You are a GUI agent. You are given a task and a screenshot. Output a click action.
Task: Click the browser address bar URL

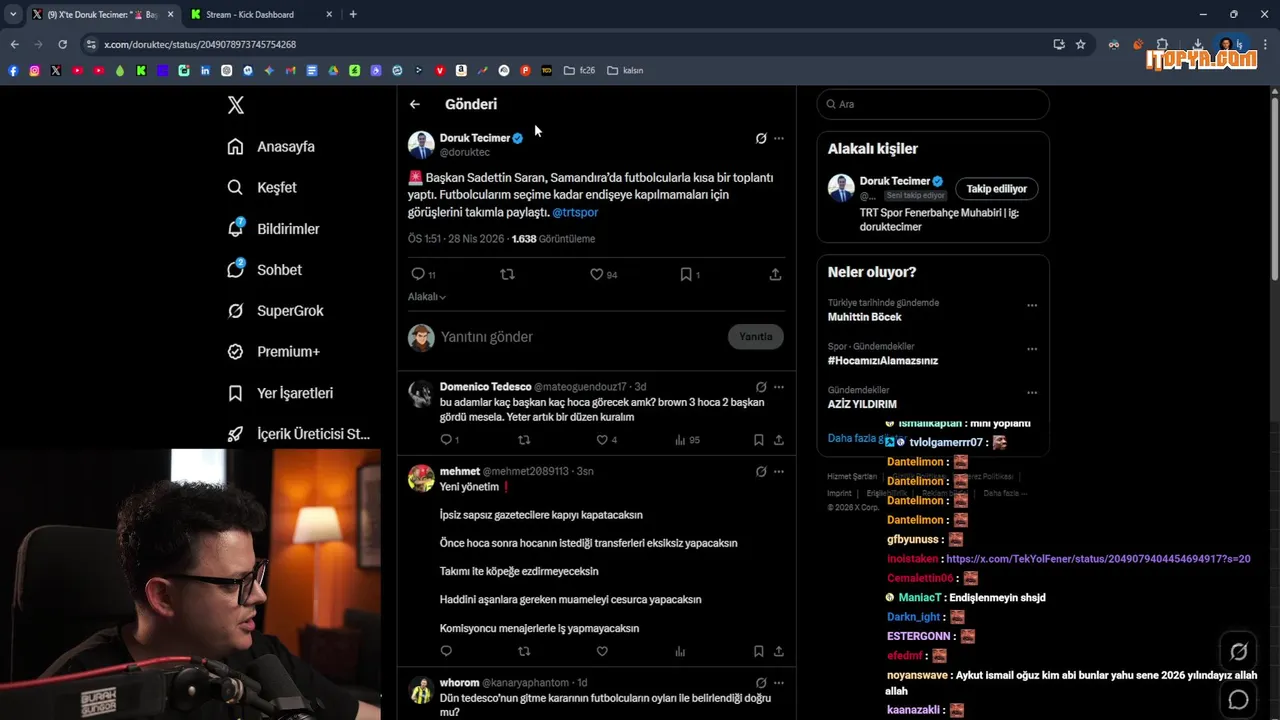click(x=200, y=44)
